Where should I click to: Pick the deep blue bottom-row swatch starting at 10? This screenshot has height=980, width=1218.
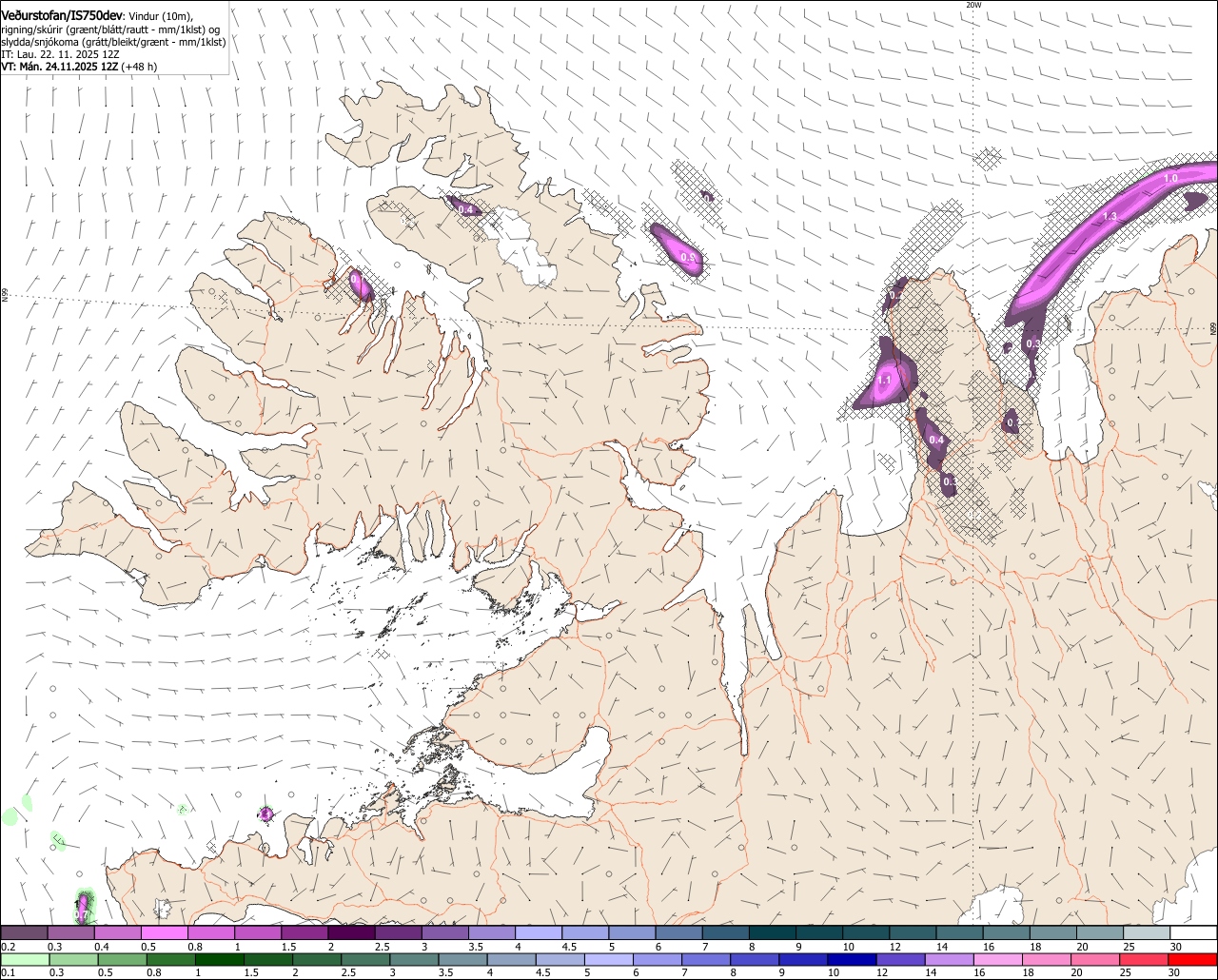[x=851, y=960]
